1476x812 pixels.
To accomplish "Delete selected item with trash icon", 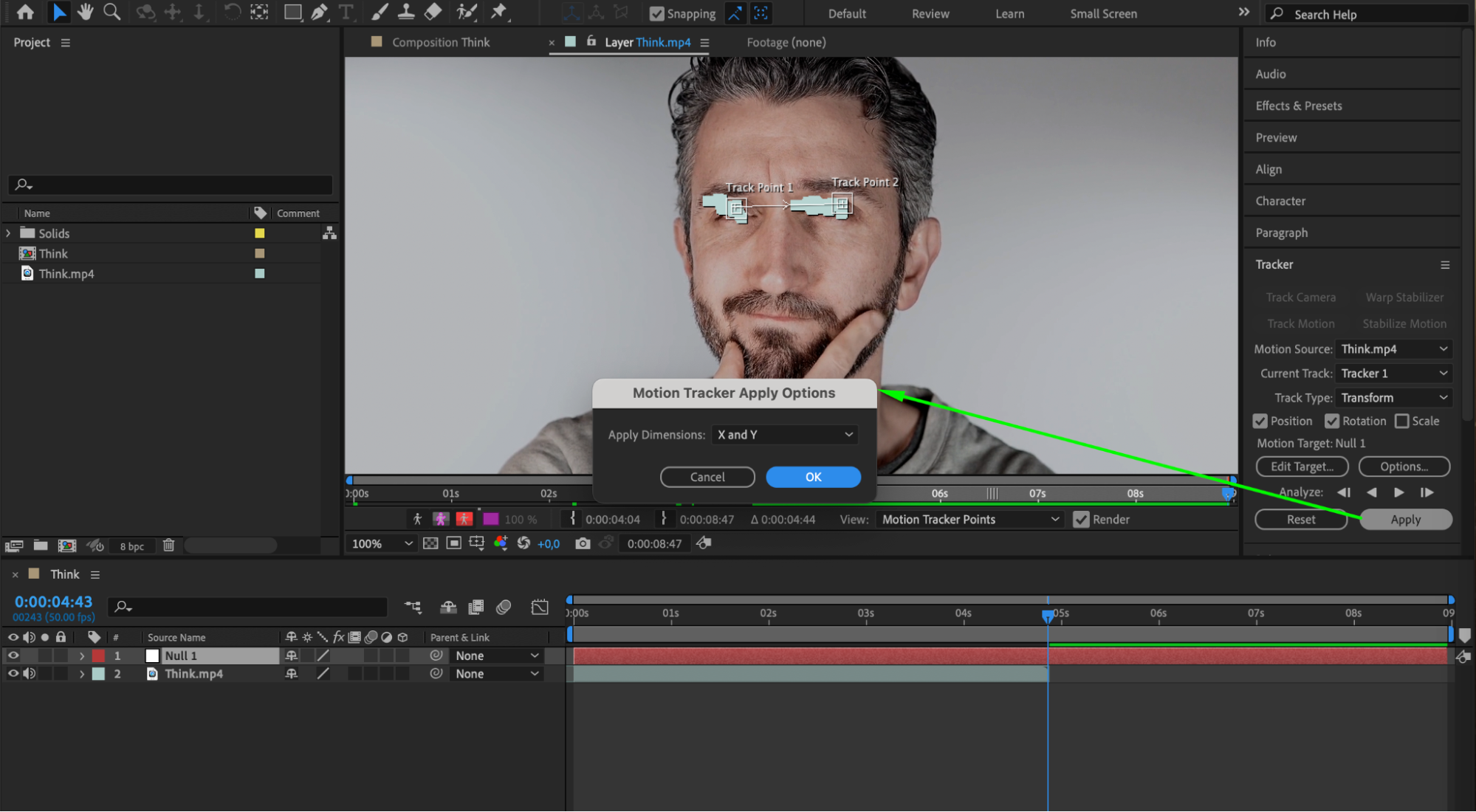I will pos(168,546).
